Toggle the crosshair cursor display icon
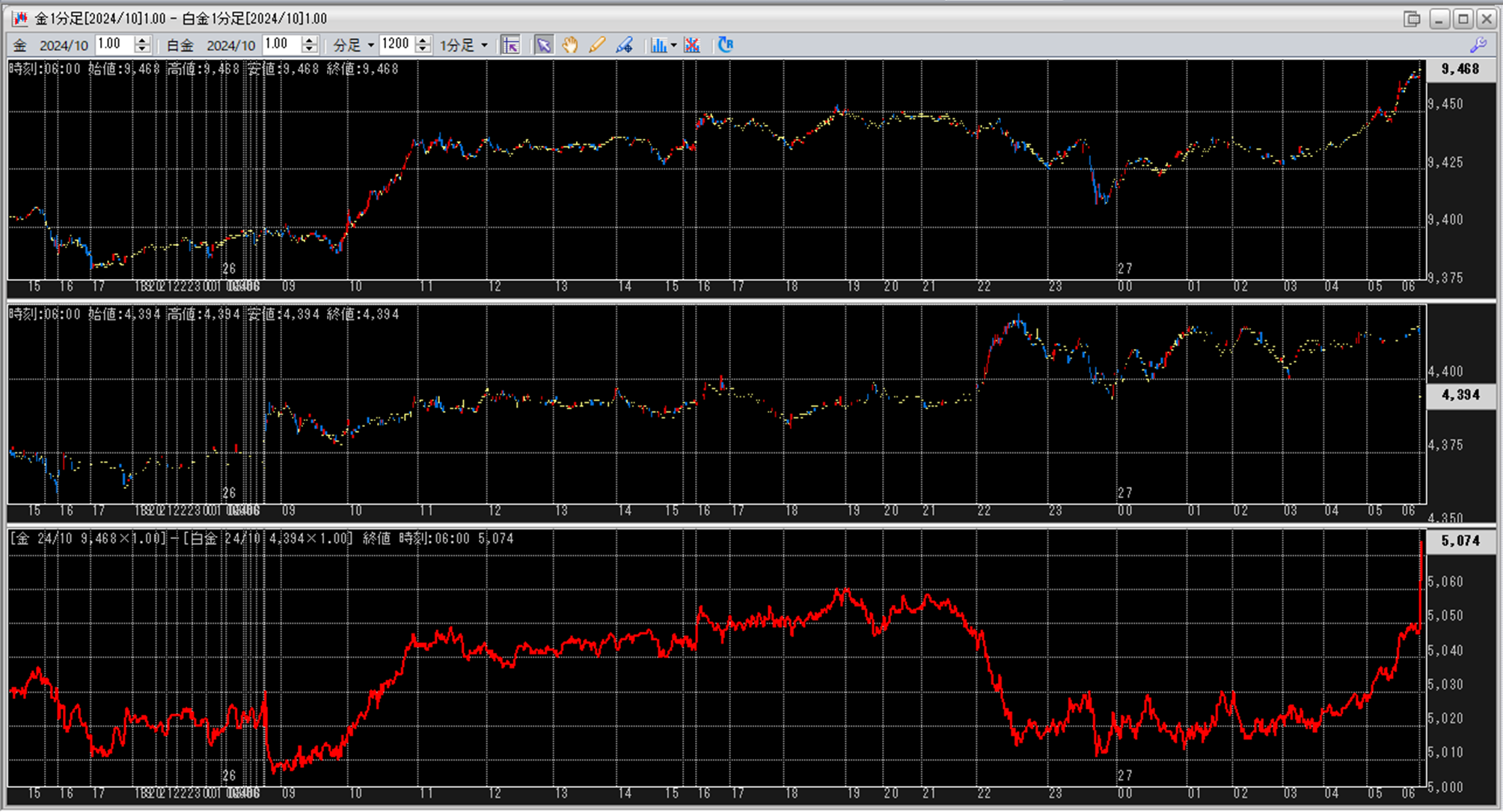 tap(510, 46)
